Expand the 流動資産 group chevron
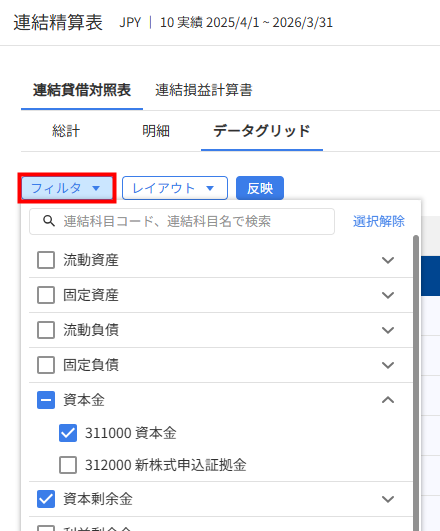Viewport: 440px width, 531px height. 388,260
